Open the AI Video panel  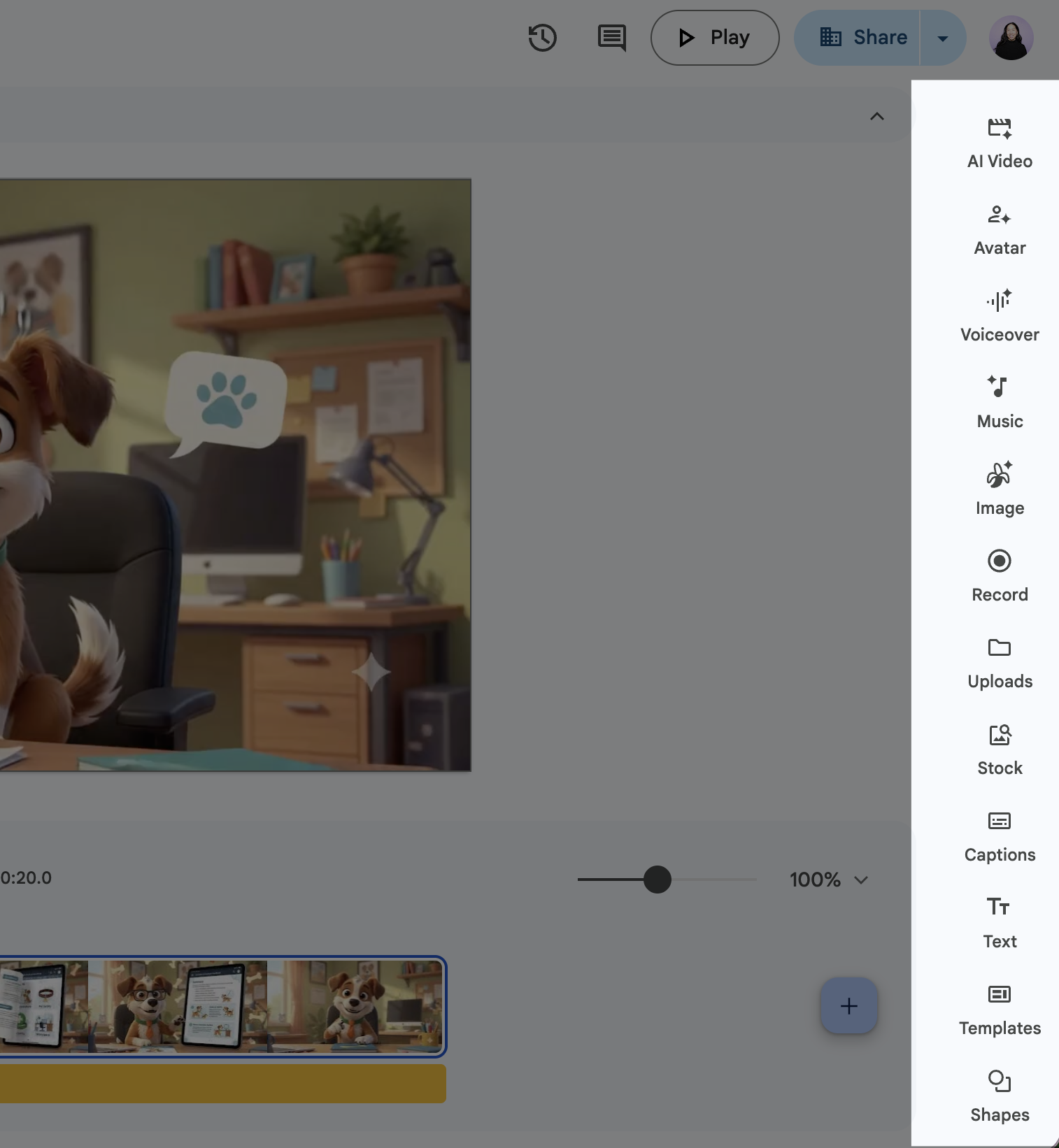tap(1000, 143)
